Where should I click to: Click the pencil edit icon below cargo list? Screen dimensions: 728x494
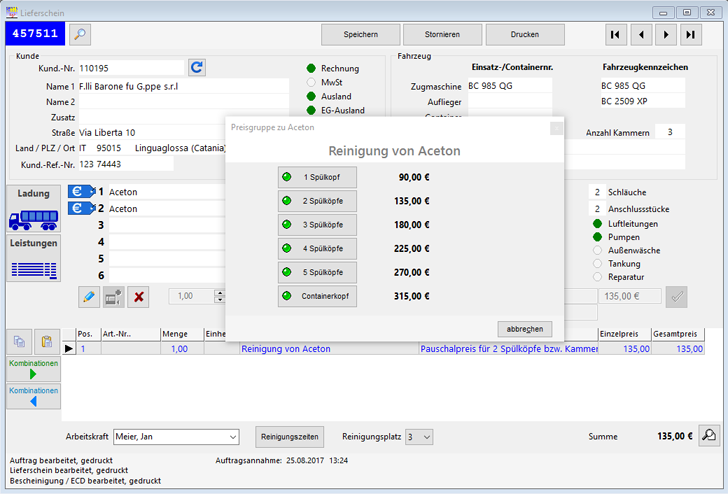pyautogui.click(x=89, y=296)
